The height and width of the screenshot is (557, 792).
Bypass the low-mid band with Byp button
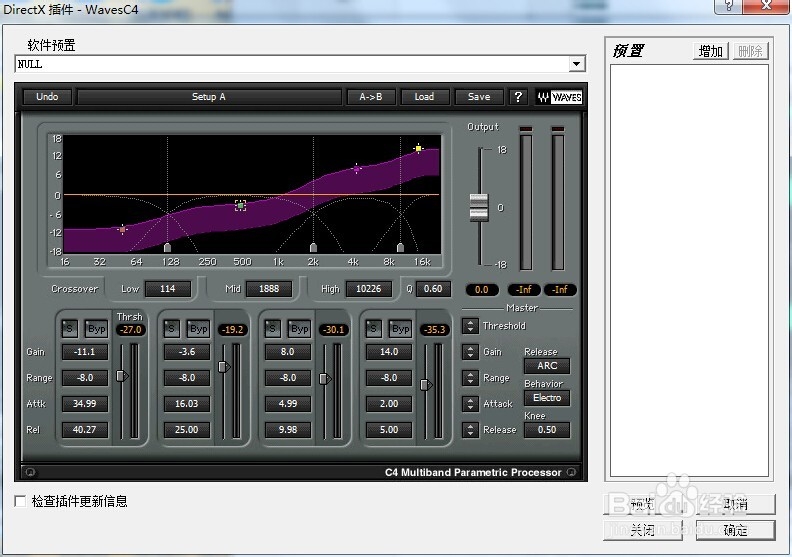[198, 329]
